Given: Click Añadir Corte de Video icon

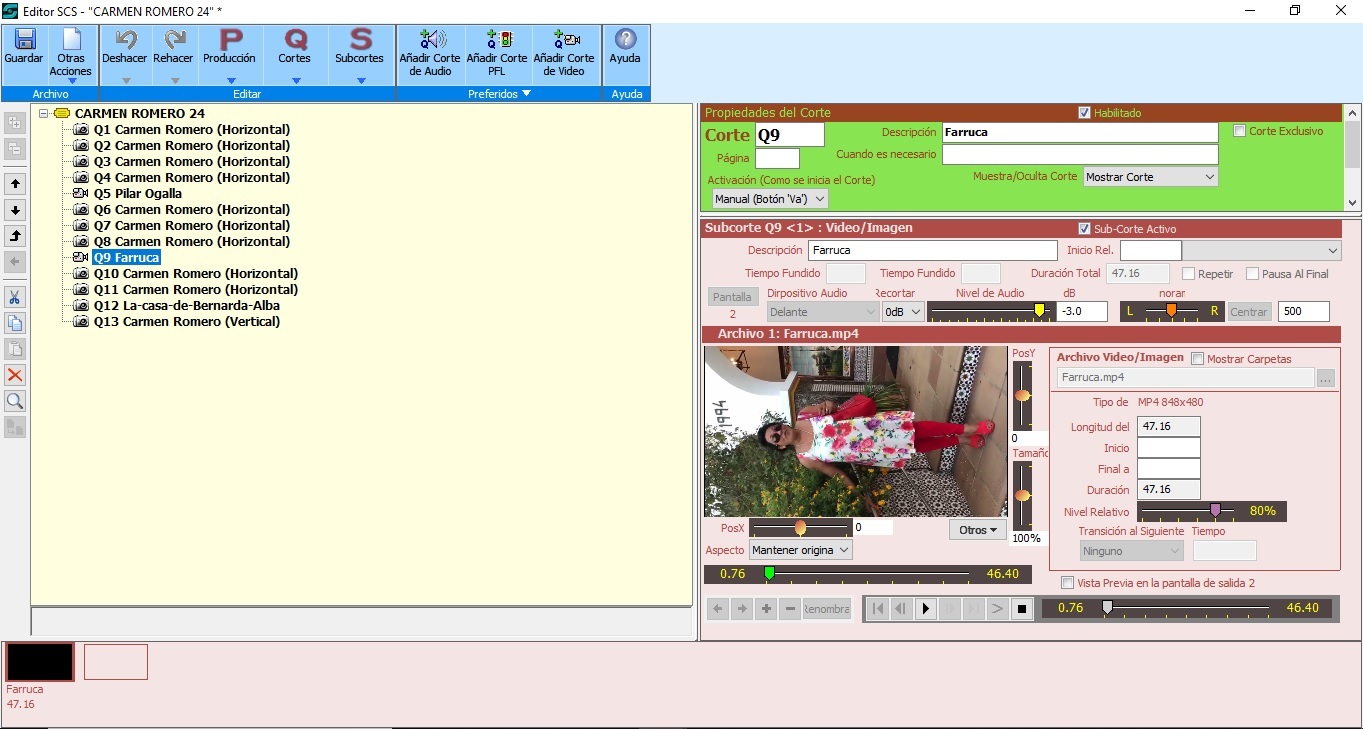Looking at the screenshot, I should pyautogui.click(x=564, y=41).
